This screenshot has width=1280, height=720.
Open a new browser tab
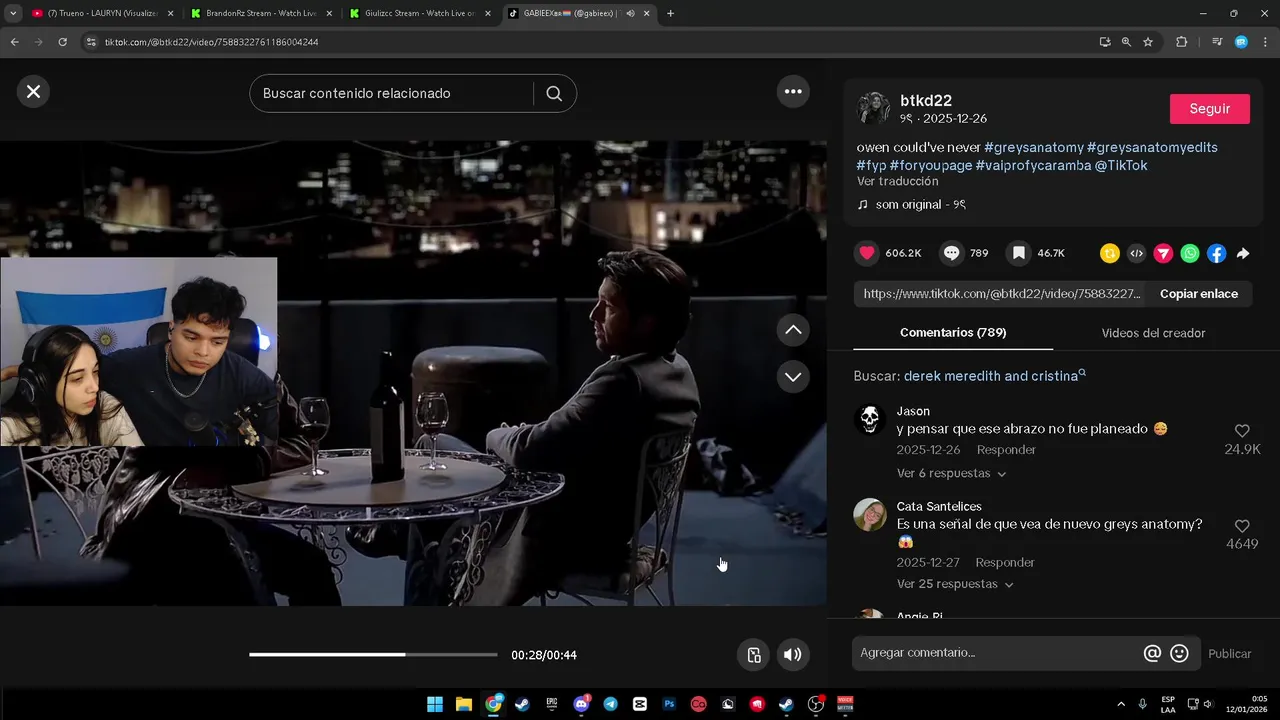[x=670, y=13]
